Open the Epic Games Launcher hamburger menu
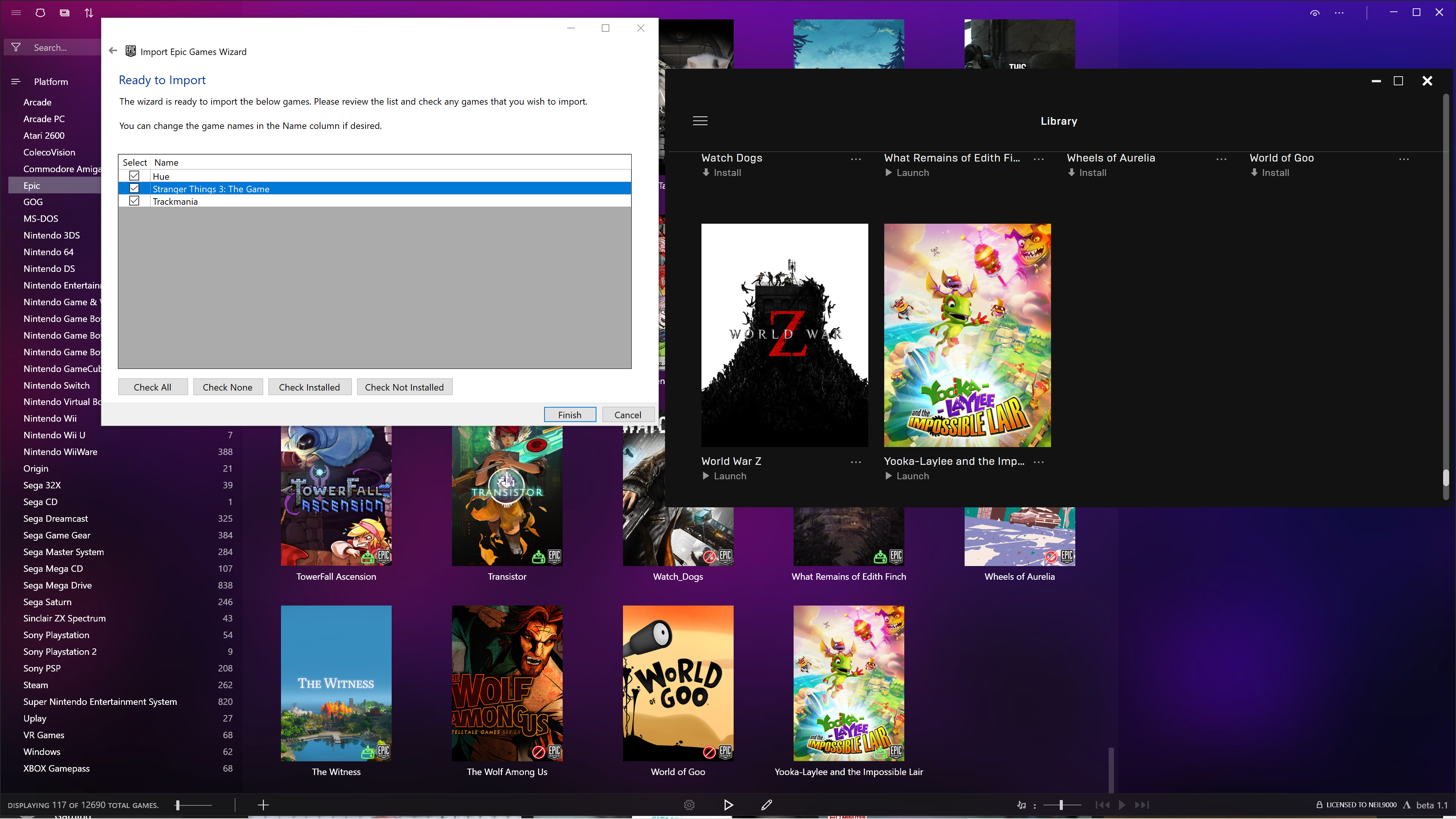The height and width of the screenshot is (819, 1456). tap(700, 121)
